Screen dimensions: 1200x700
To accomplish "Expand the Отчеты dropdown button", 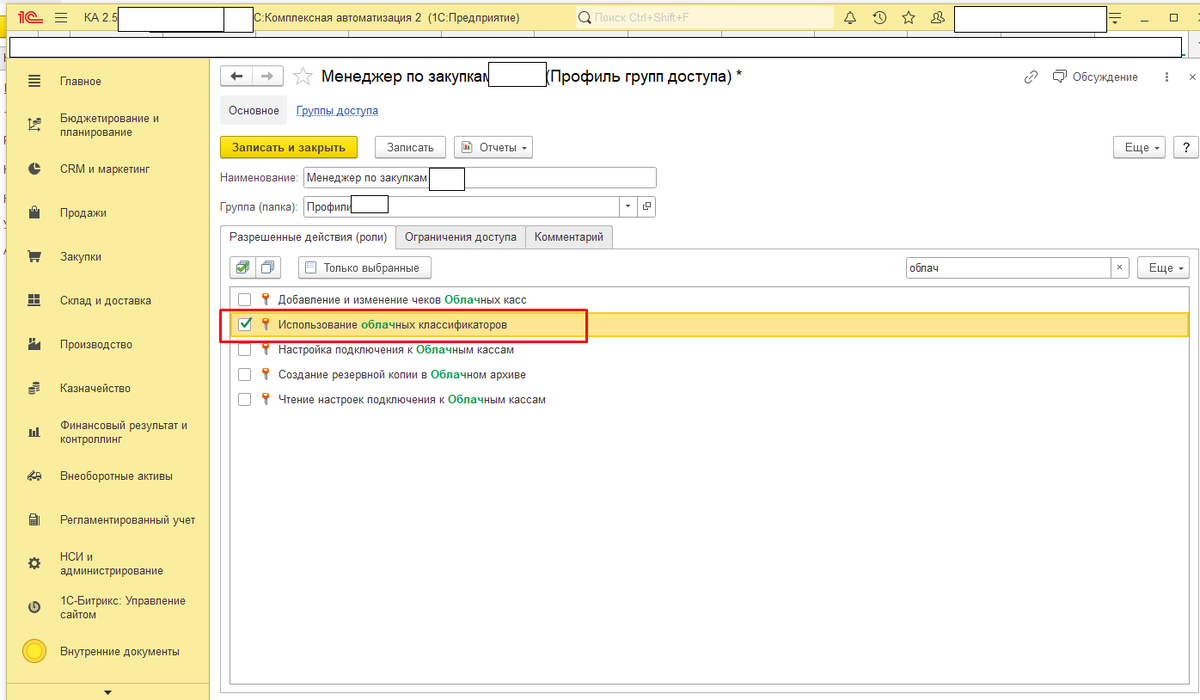I will 493,147.
